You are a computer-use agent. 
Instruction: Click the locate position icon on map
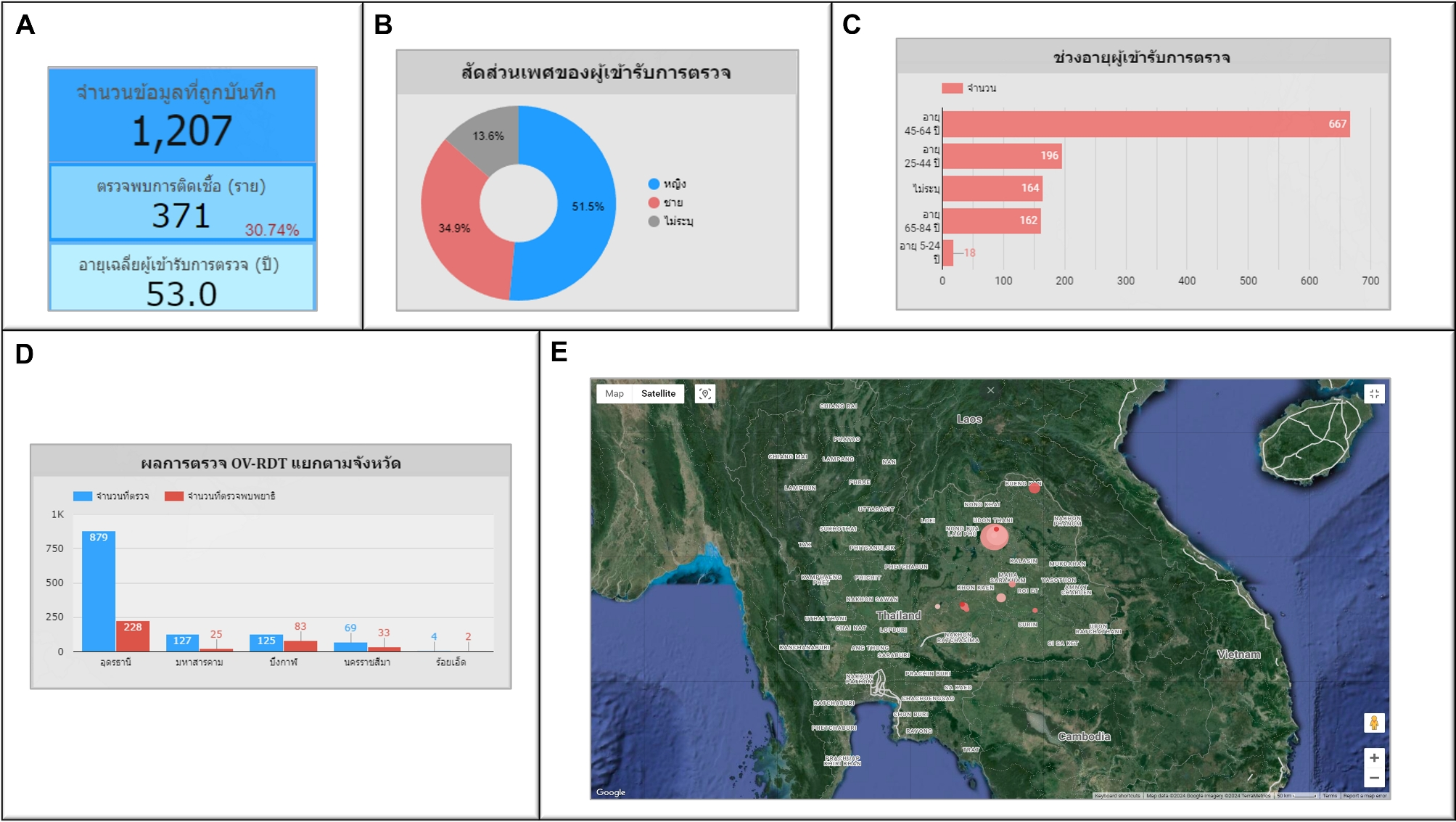coord(704,394)
